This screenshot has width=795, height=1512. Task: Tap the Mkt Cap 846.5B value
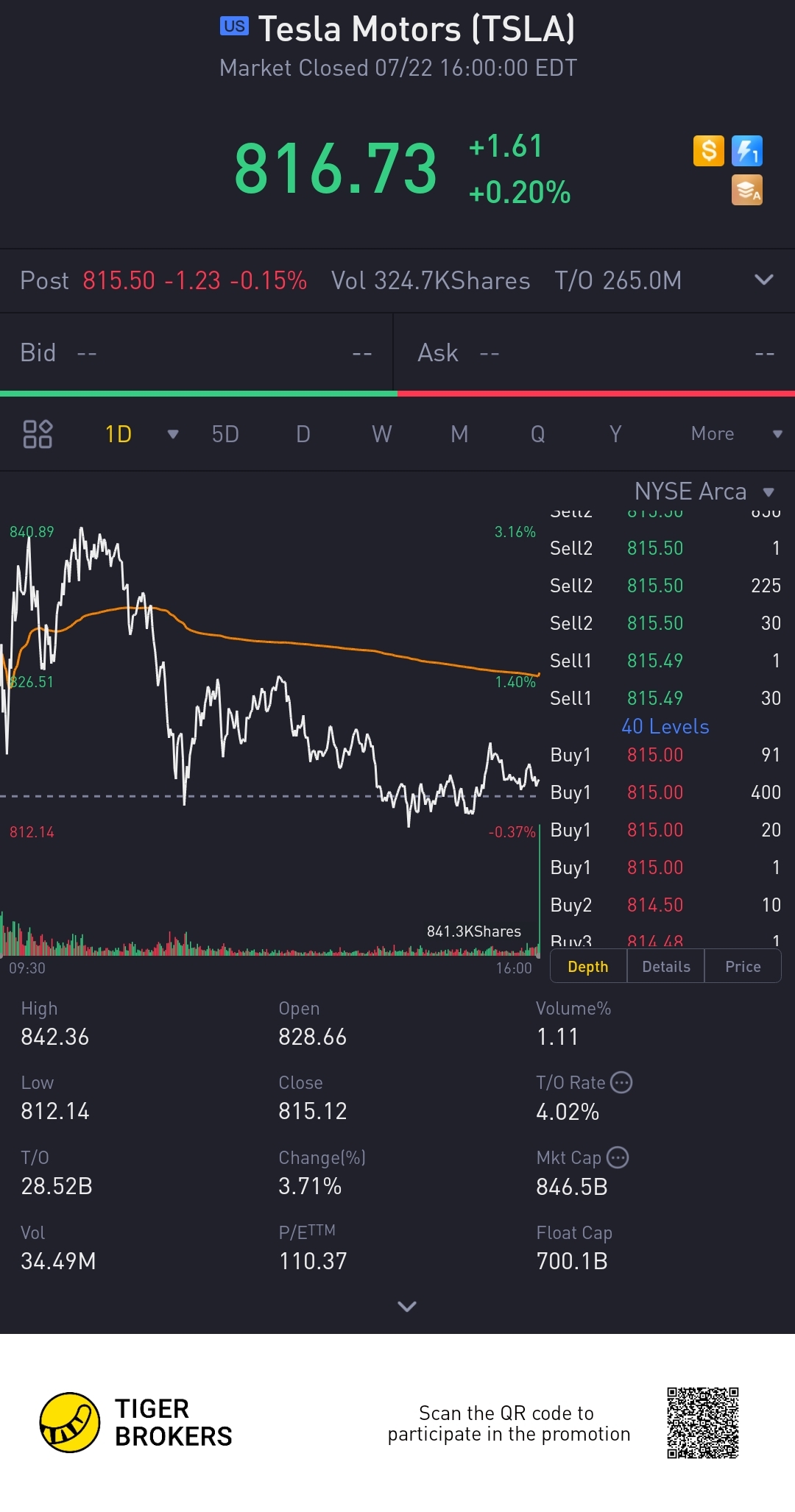point(572,1187)
